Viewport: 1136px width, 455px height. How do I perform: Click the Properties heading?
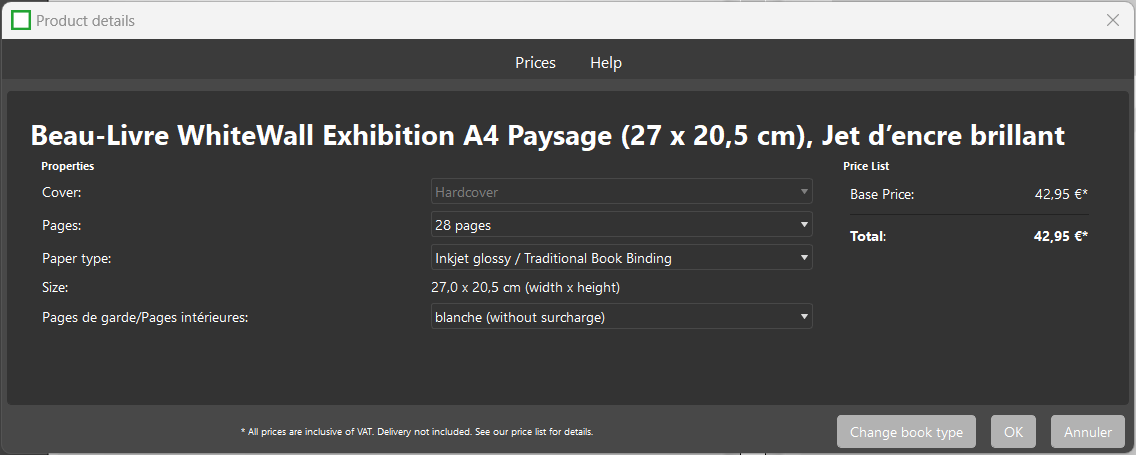pos(67,167)
